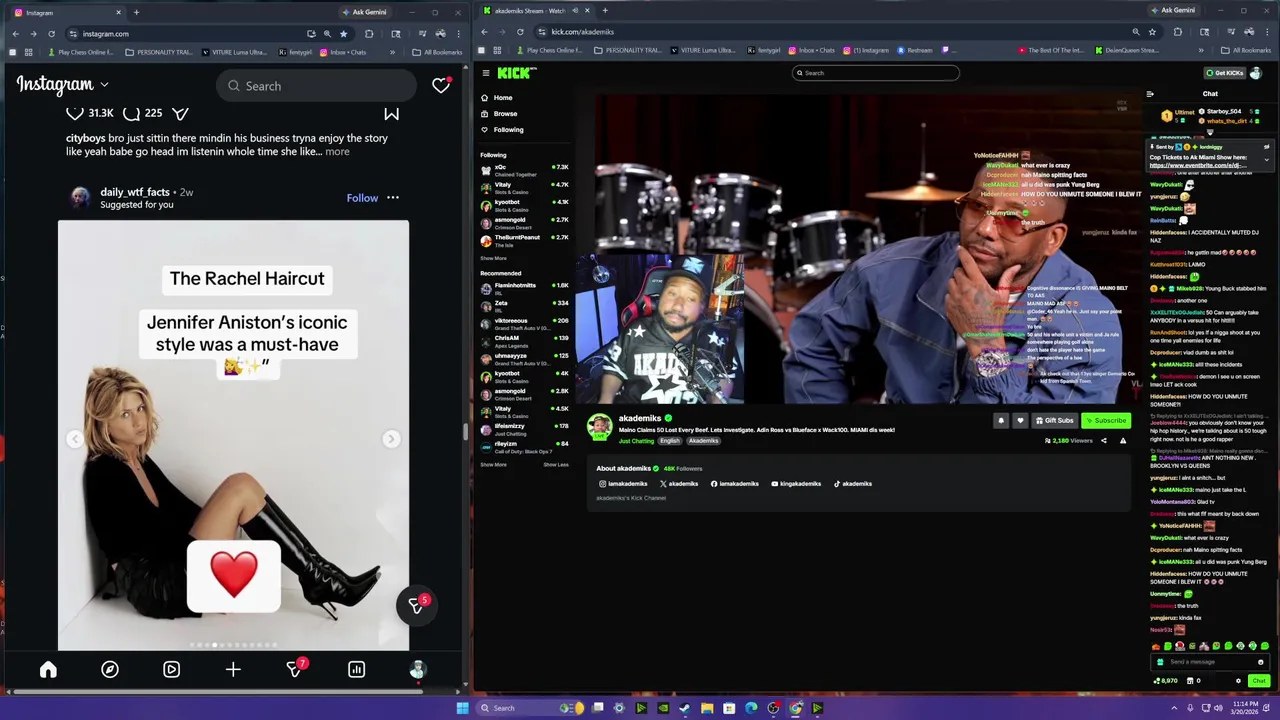Image resolution: width=1280 pixels, height=720 pixels.
Task: Save the cityboys post with bookmark icon
Action: 391,113
